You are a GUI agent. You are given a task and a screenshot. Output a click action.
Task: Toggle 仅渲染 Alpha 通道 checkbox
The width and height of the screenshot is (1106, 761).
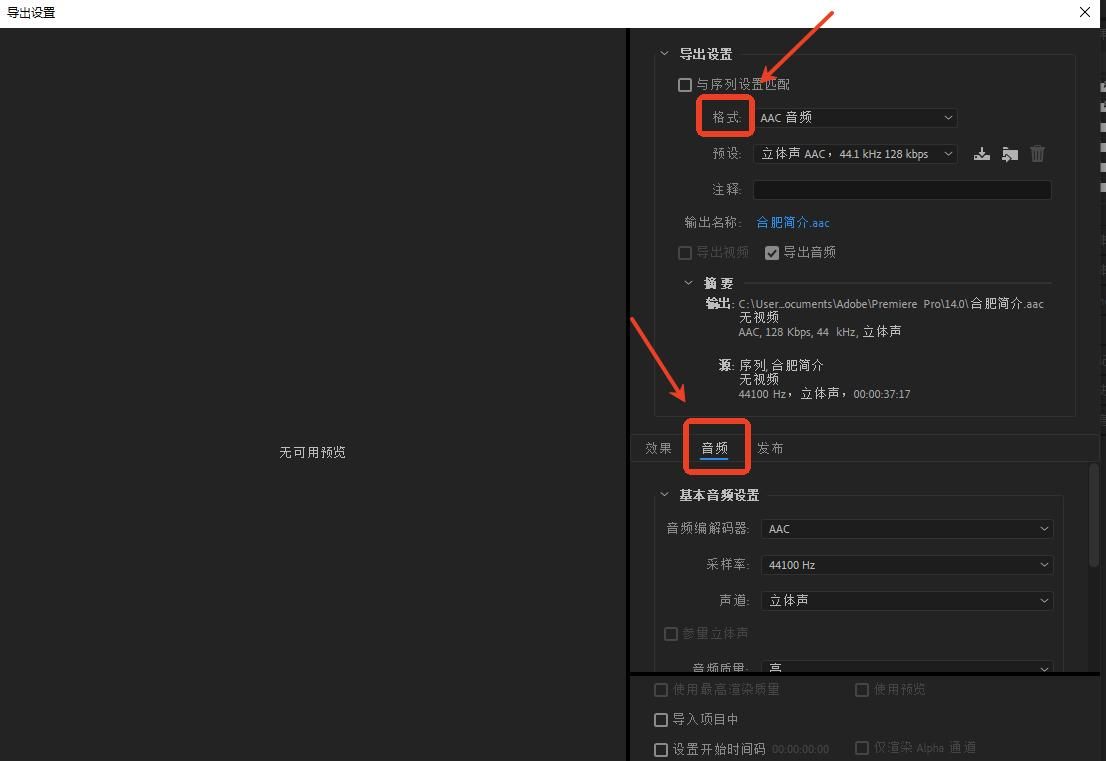point(861,748)
